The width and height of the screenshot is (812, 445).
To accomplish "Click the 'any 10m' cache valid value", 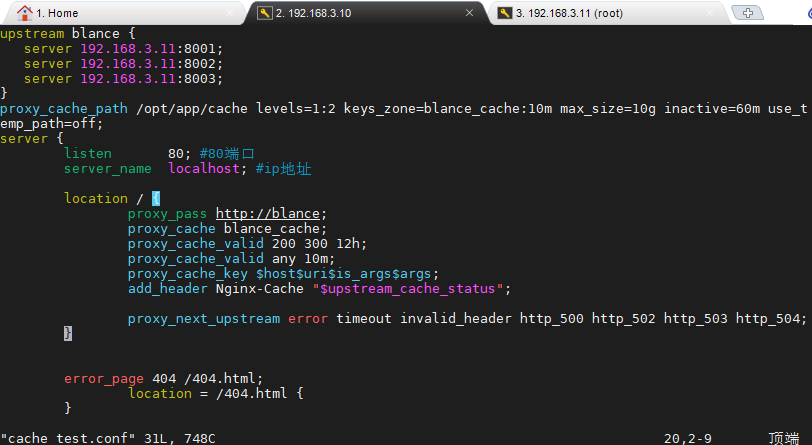I will coord(299,259).
